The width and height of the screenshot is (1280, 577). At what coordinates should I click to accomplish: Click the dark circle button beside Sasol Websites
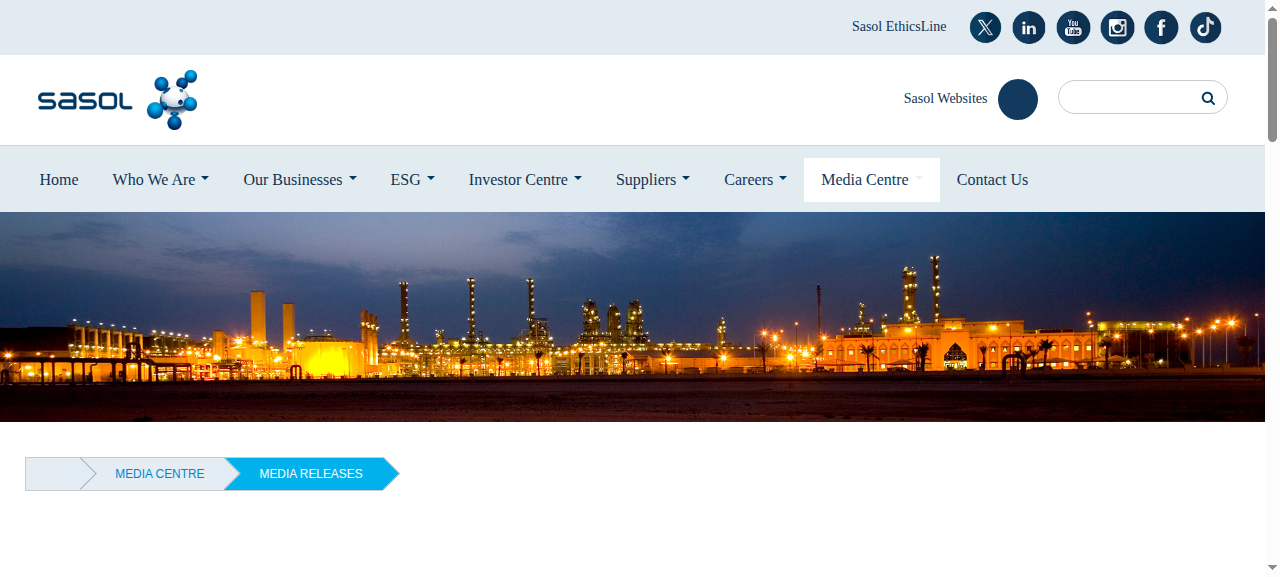(x=1018, y=99)
